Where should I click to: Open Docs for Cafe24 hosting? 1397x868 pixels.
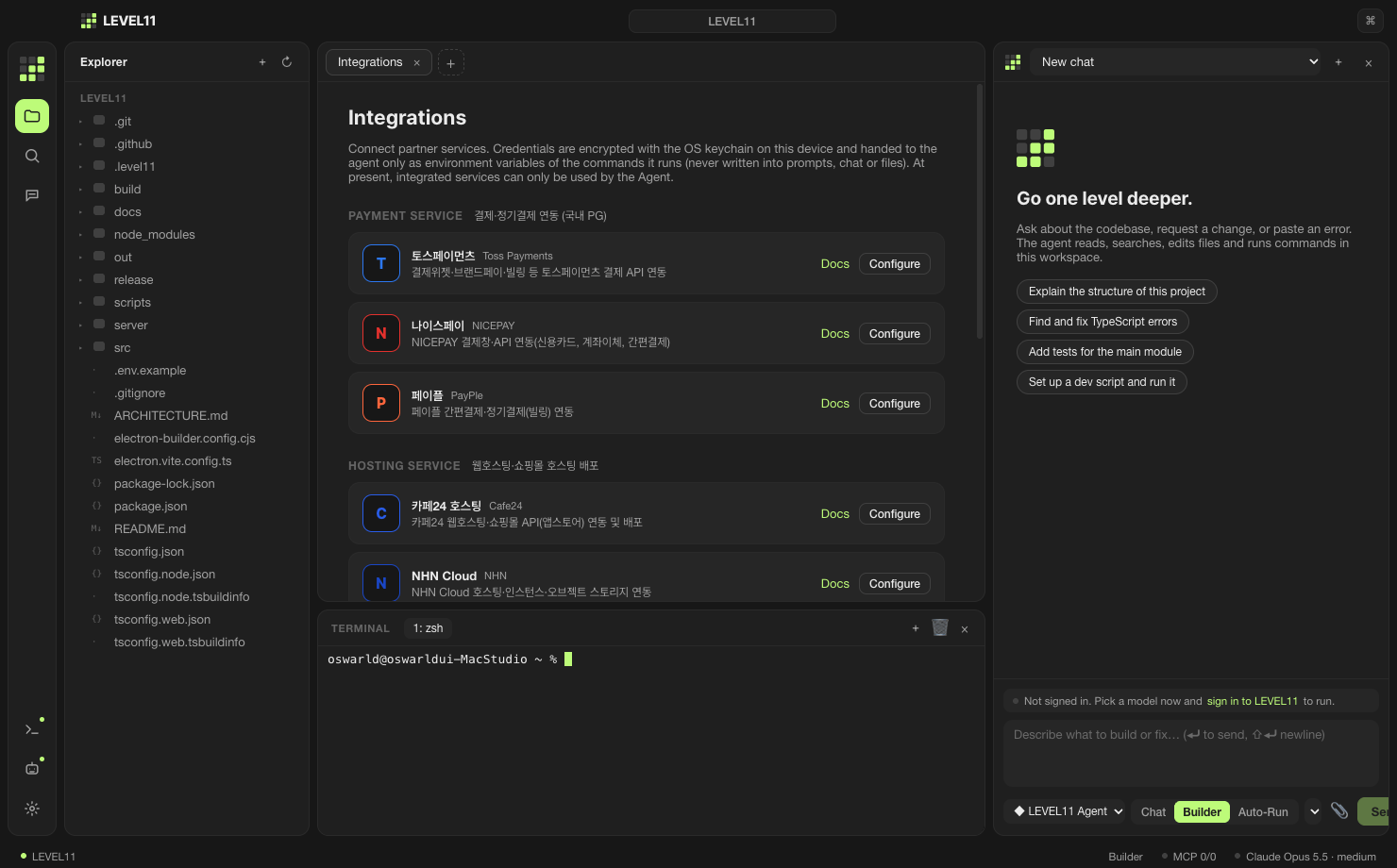835,514
